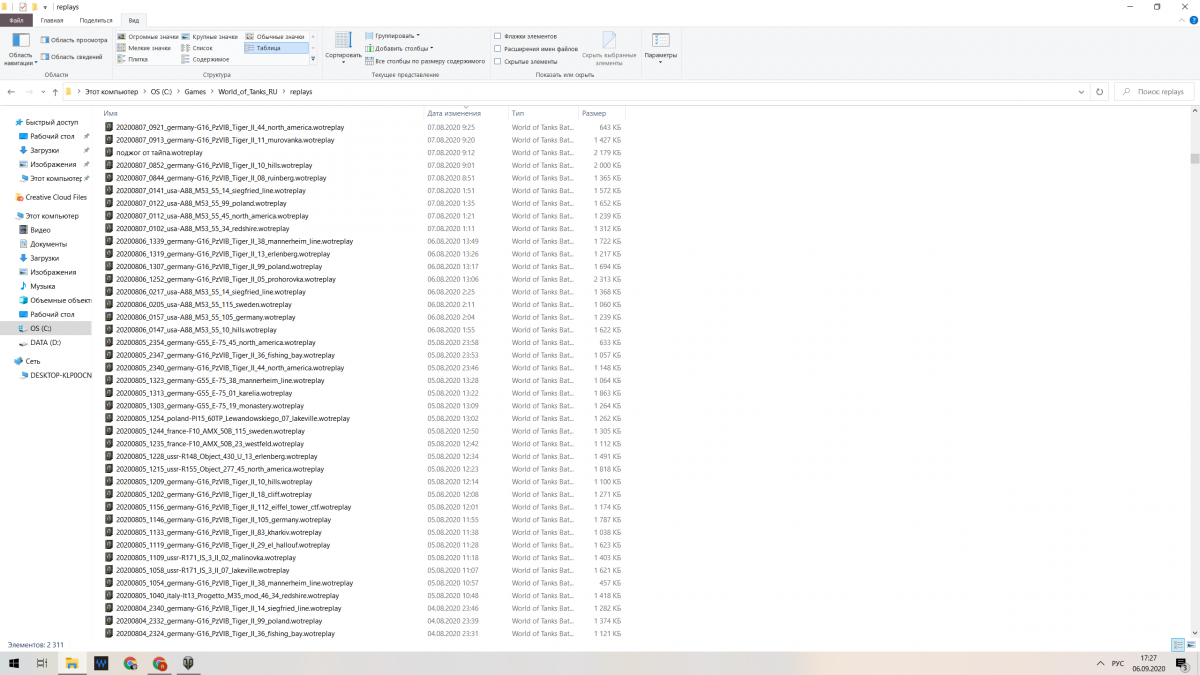Go to World_of_Tanks_RU in the breadcrumb path
The height and width of the screenshot is (675, 1200).
click(249, 91)
